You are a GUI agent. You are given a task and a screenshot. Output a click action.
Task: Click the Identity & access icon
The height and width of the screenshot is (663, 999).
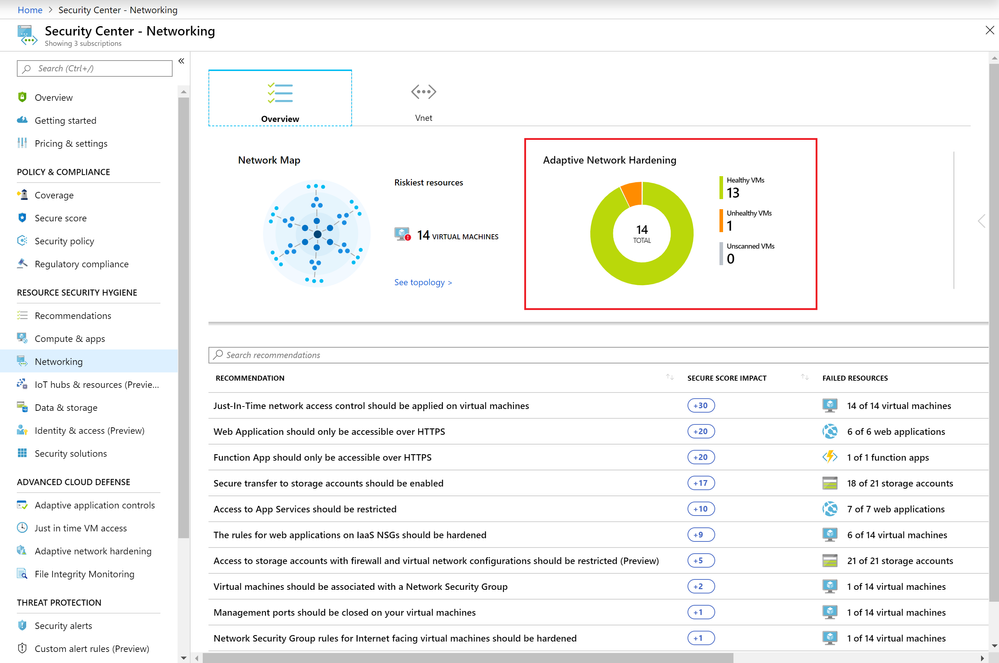(22, 430)
